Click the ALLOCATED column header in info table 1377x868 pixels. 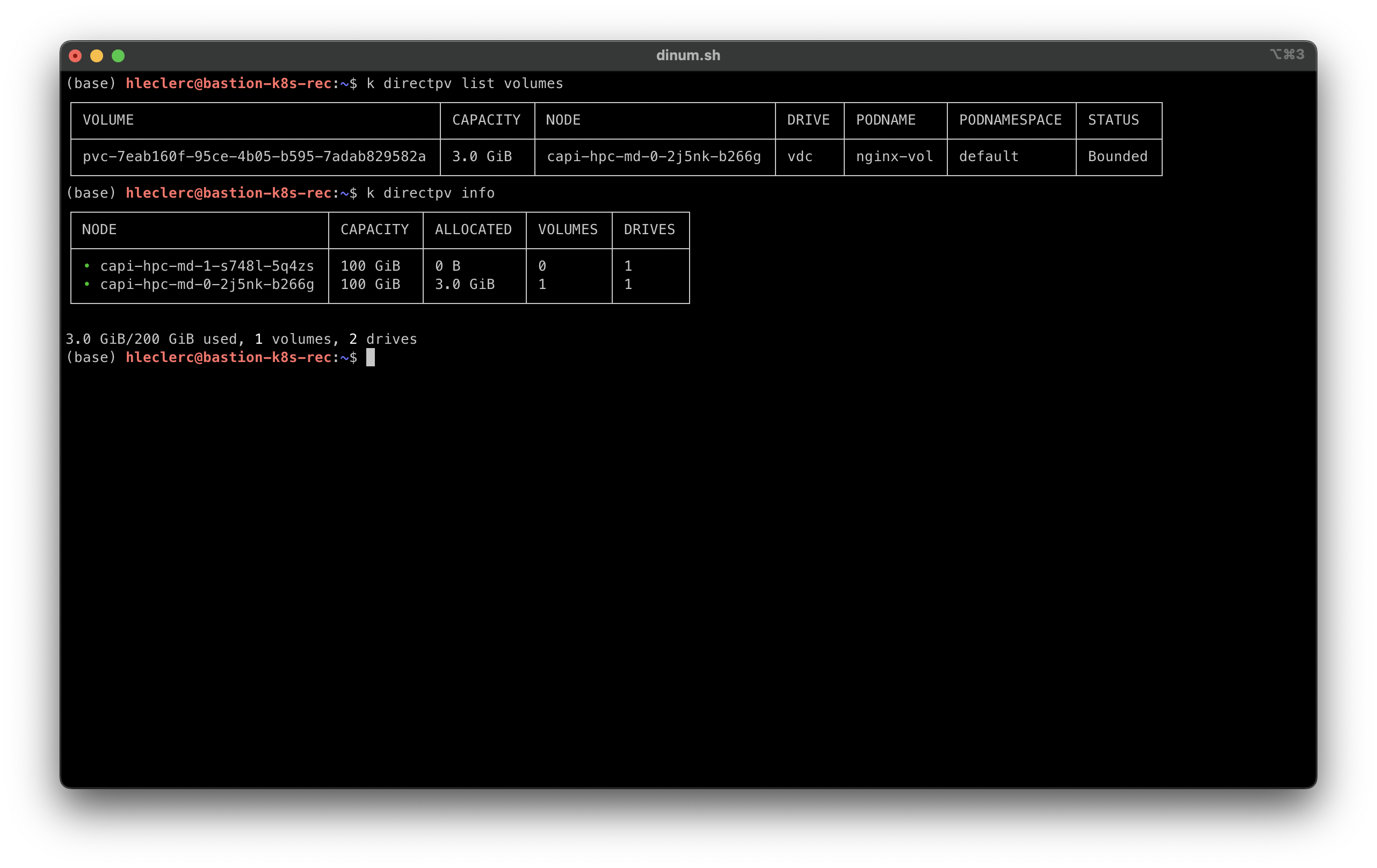(x=473, y=230)
